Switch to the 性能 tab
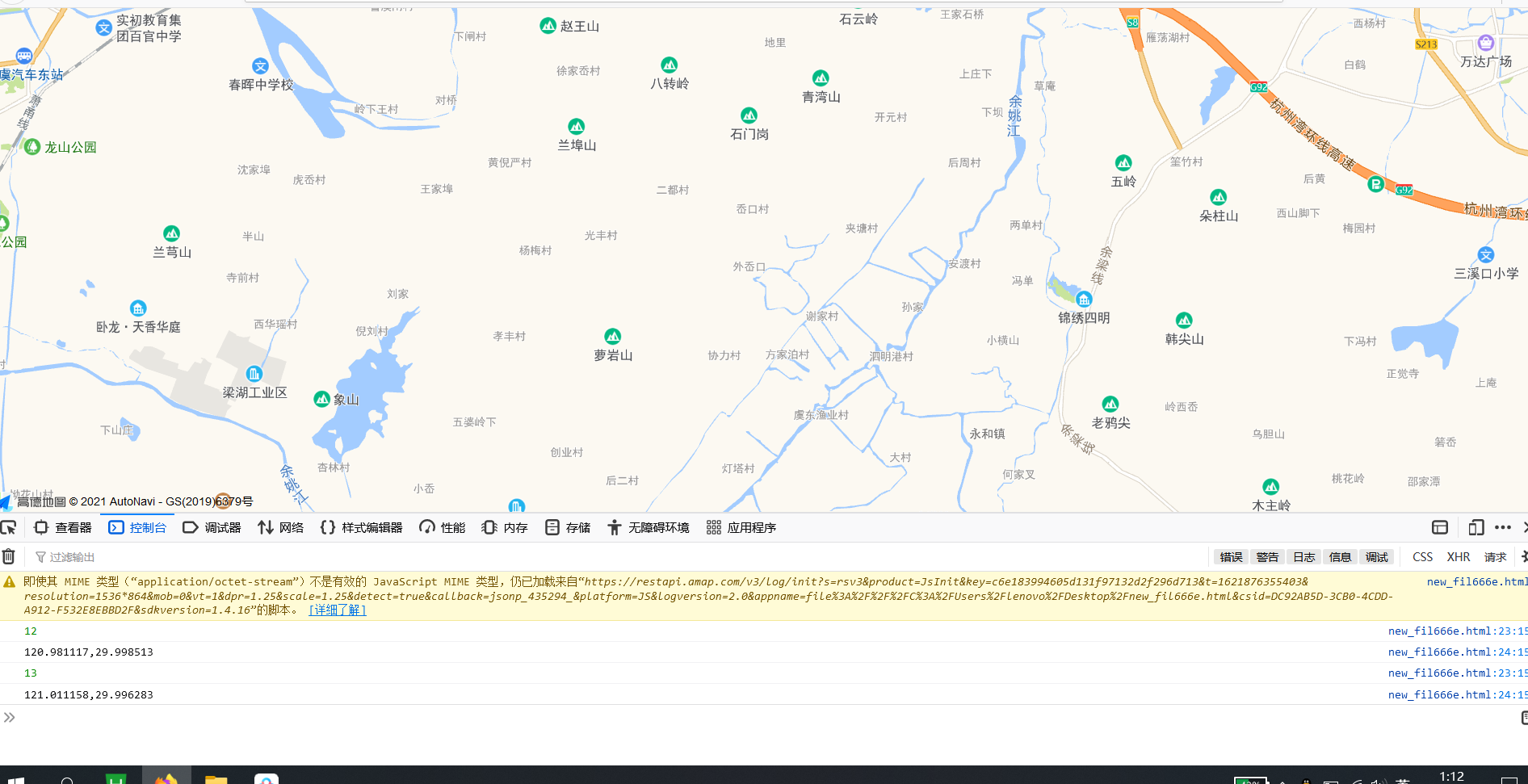Viewport: 1528px width, 784px height. [443, 527]
